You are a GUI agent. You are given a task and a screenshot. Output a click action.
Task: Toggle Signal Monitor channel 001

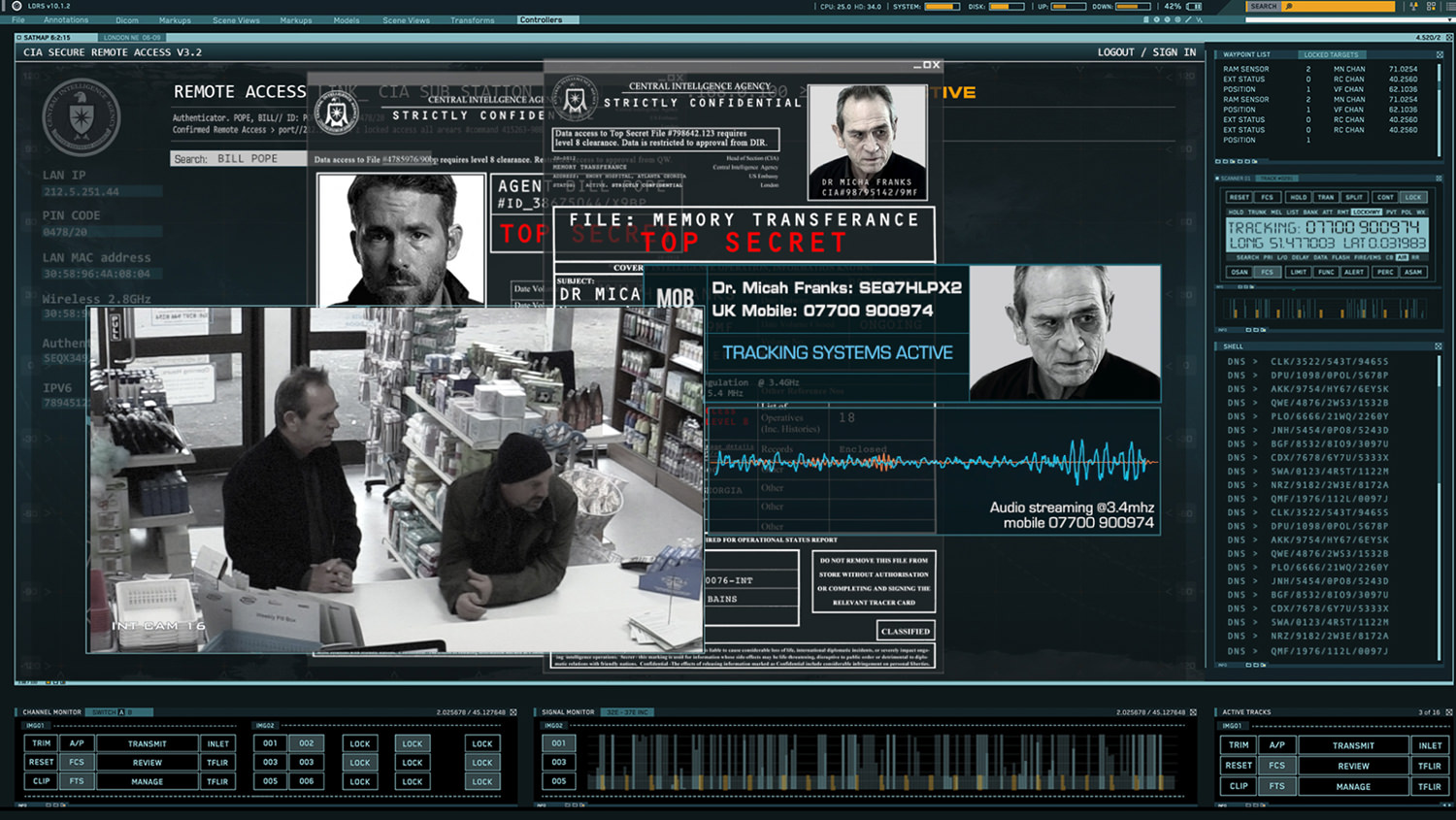[558, 743]
